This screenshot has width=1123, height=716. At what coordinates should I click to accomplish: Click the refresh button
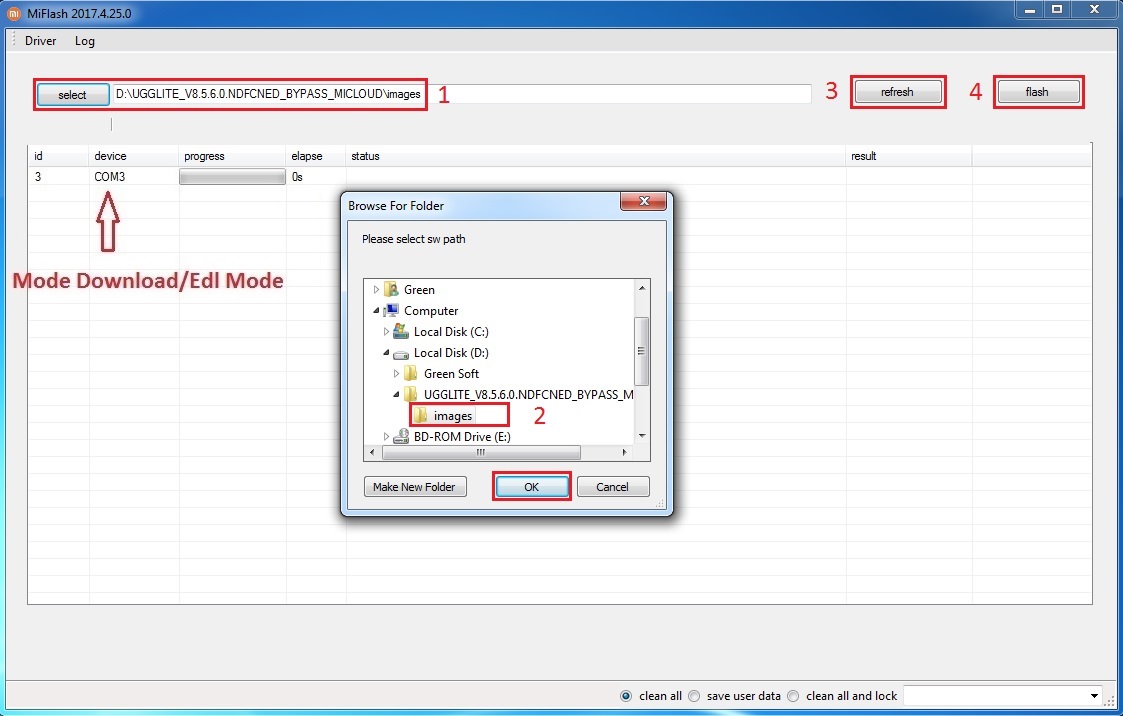pyautogui.click(x=897, y=92)
